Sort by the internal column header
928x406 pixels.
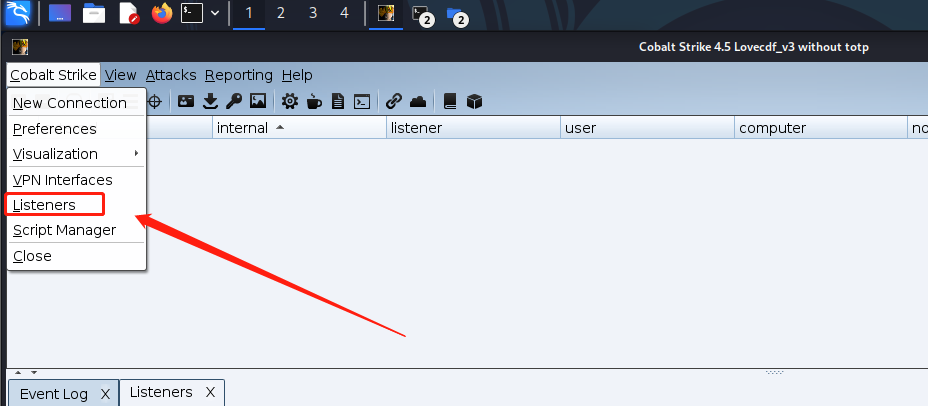pyautogui.click(x=299, y=128)
